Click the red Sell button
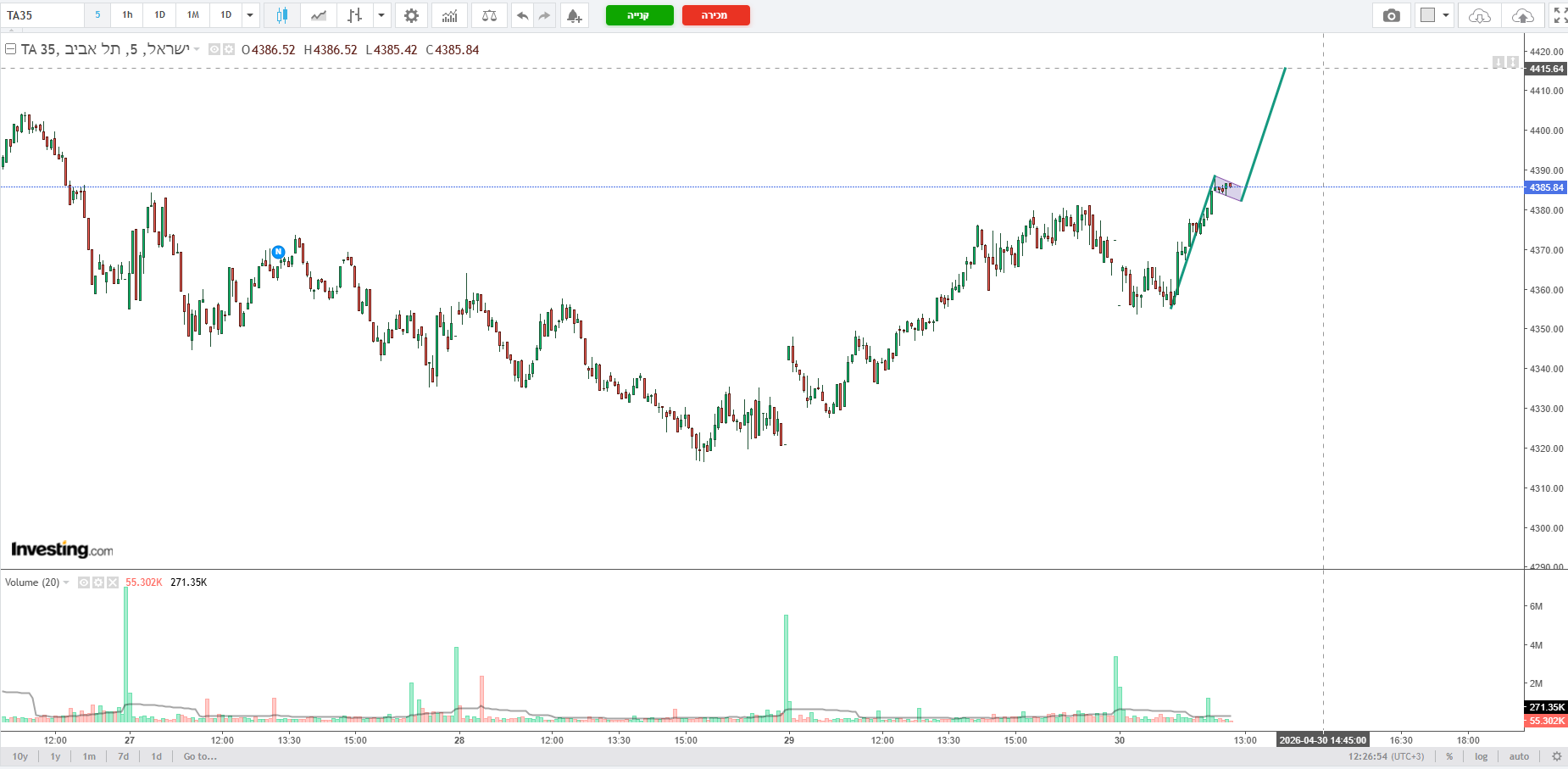 coord(715,15)
